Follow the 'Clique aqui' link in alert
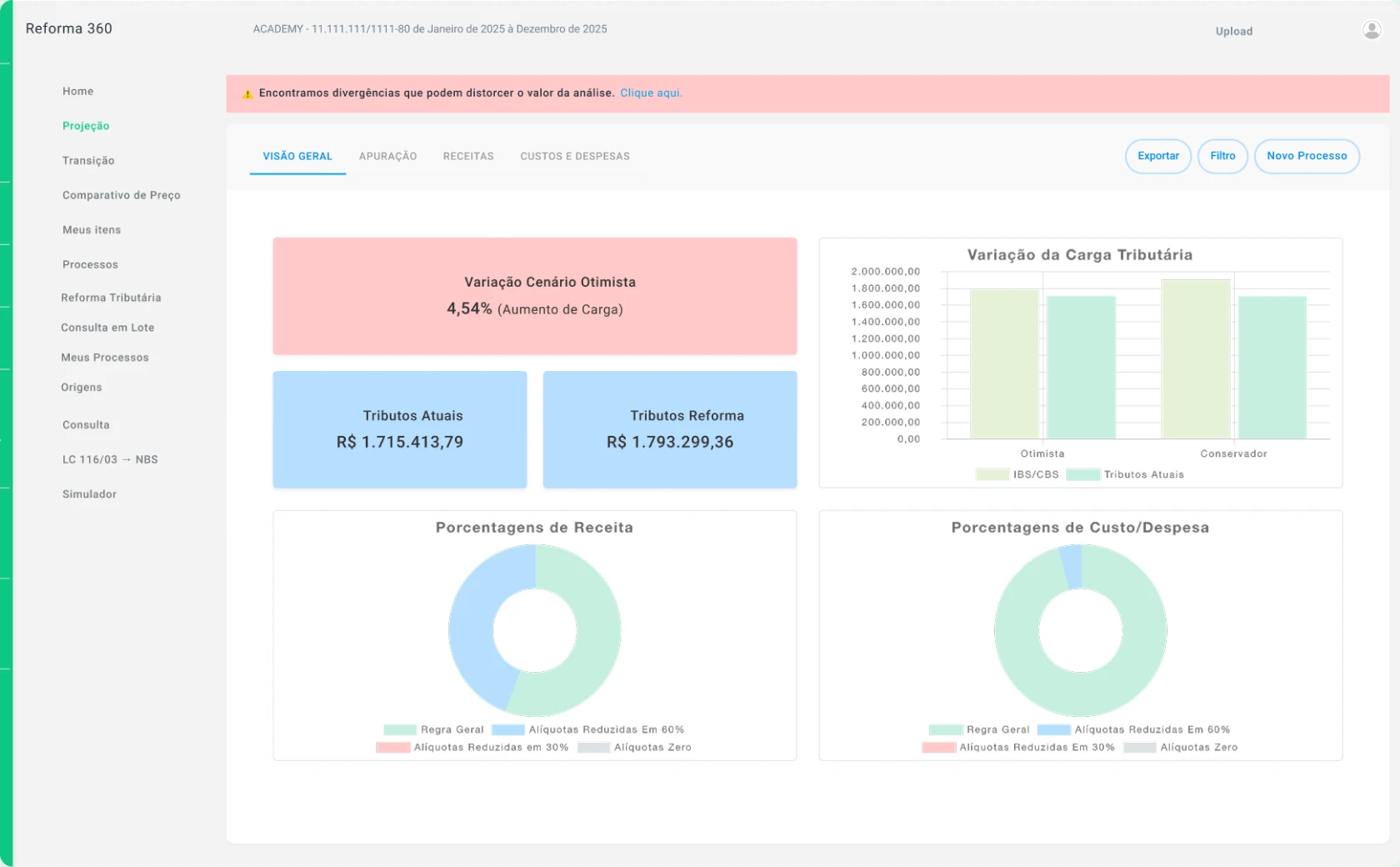The image size is (1400, 867). 651,93
